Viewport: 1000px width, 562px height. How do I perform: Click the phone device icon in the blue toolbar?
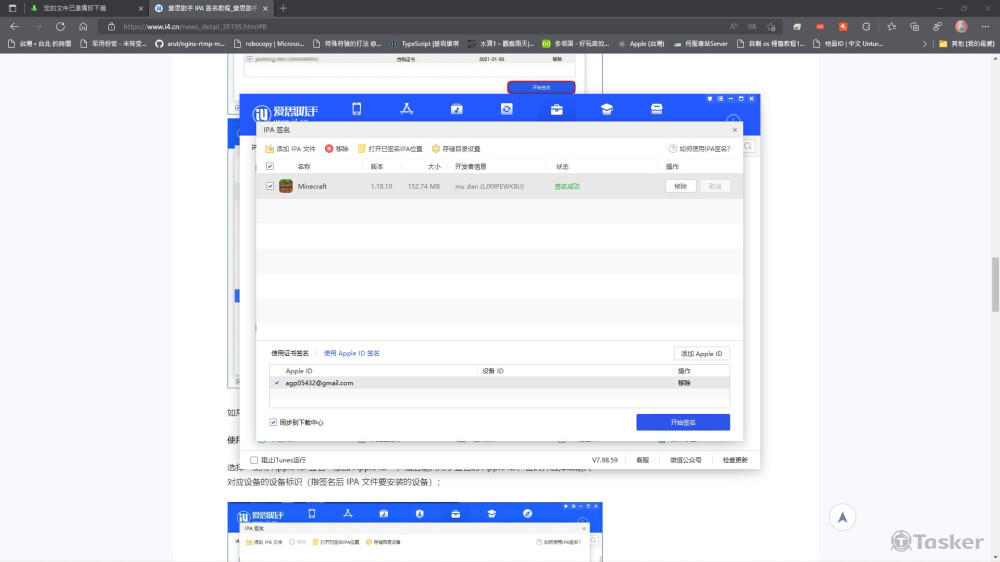(356, 109)
